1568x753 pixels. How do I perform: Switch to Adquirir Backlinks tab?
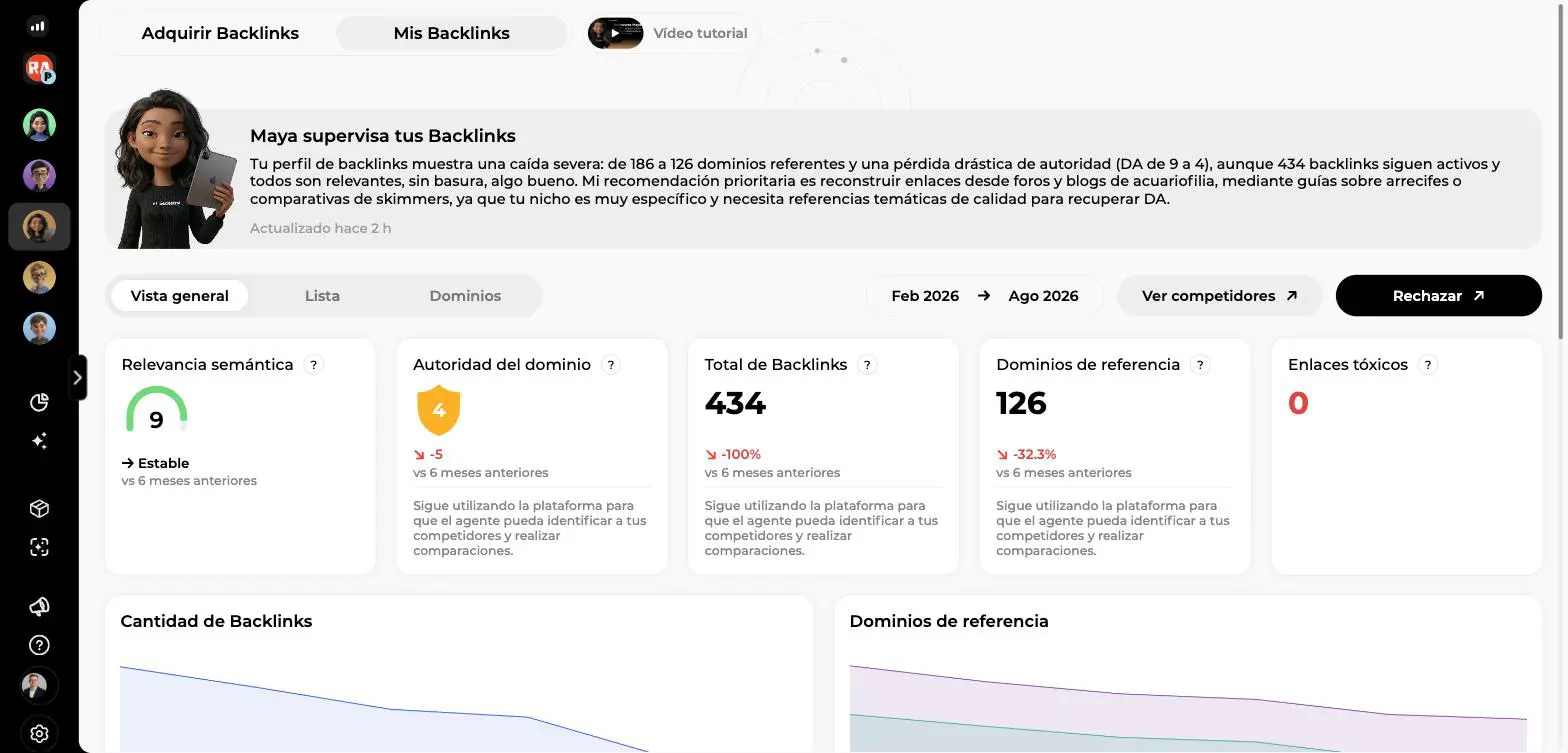click(x=220, y=33)
